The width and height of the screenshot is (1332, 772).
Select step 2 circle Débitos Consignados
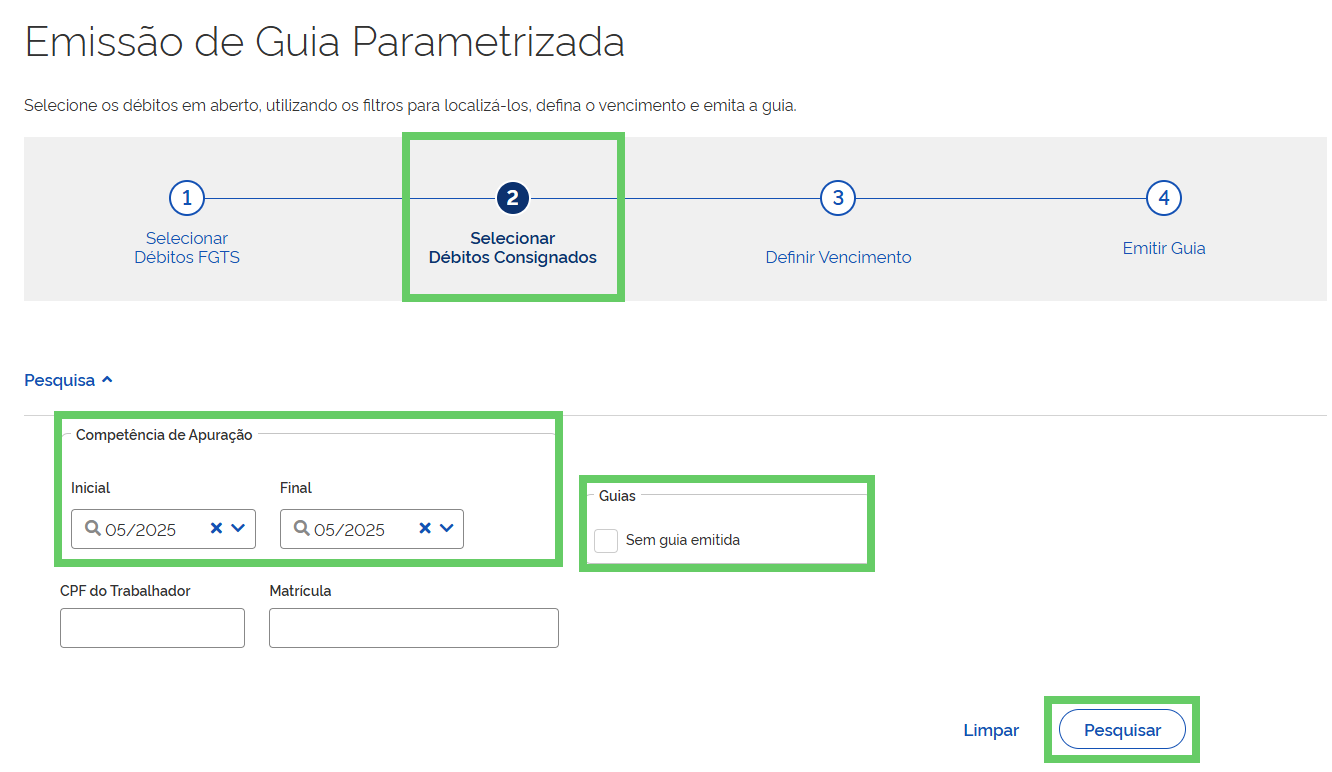512,198
